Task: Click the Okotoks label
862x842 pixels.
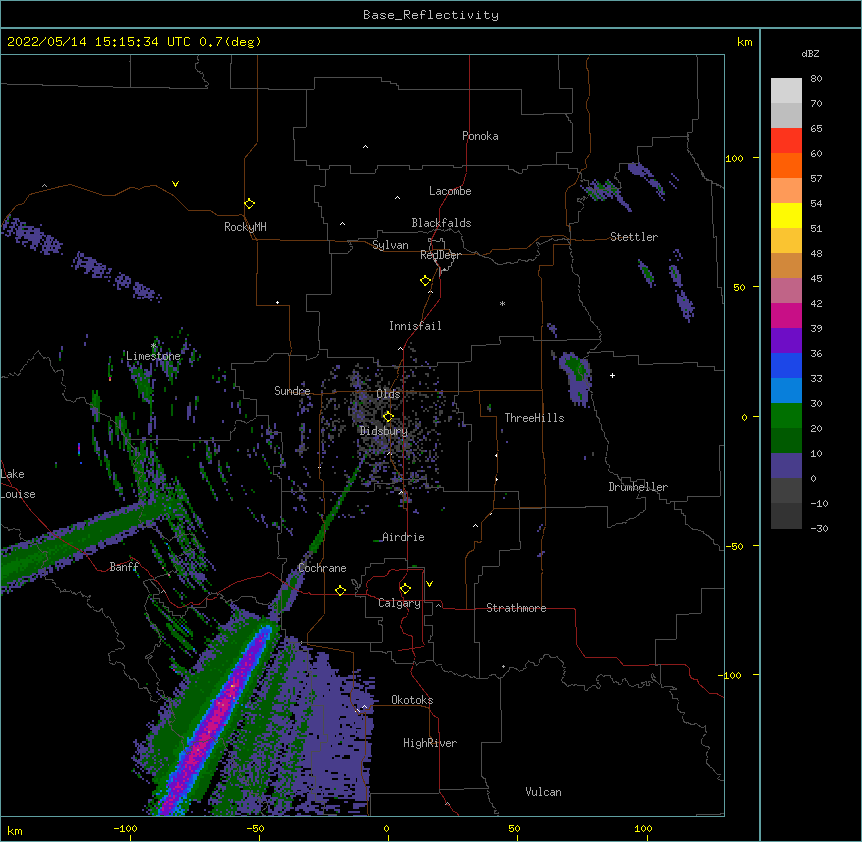Action: [412, 700]
